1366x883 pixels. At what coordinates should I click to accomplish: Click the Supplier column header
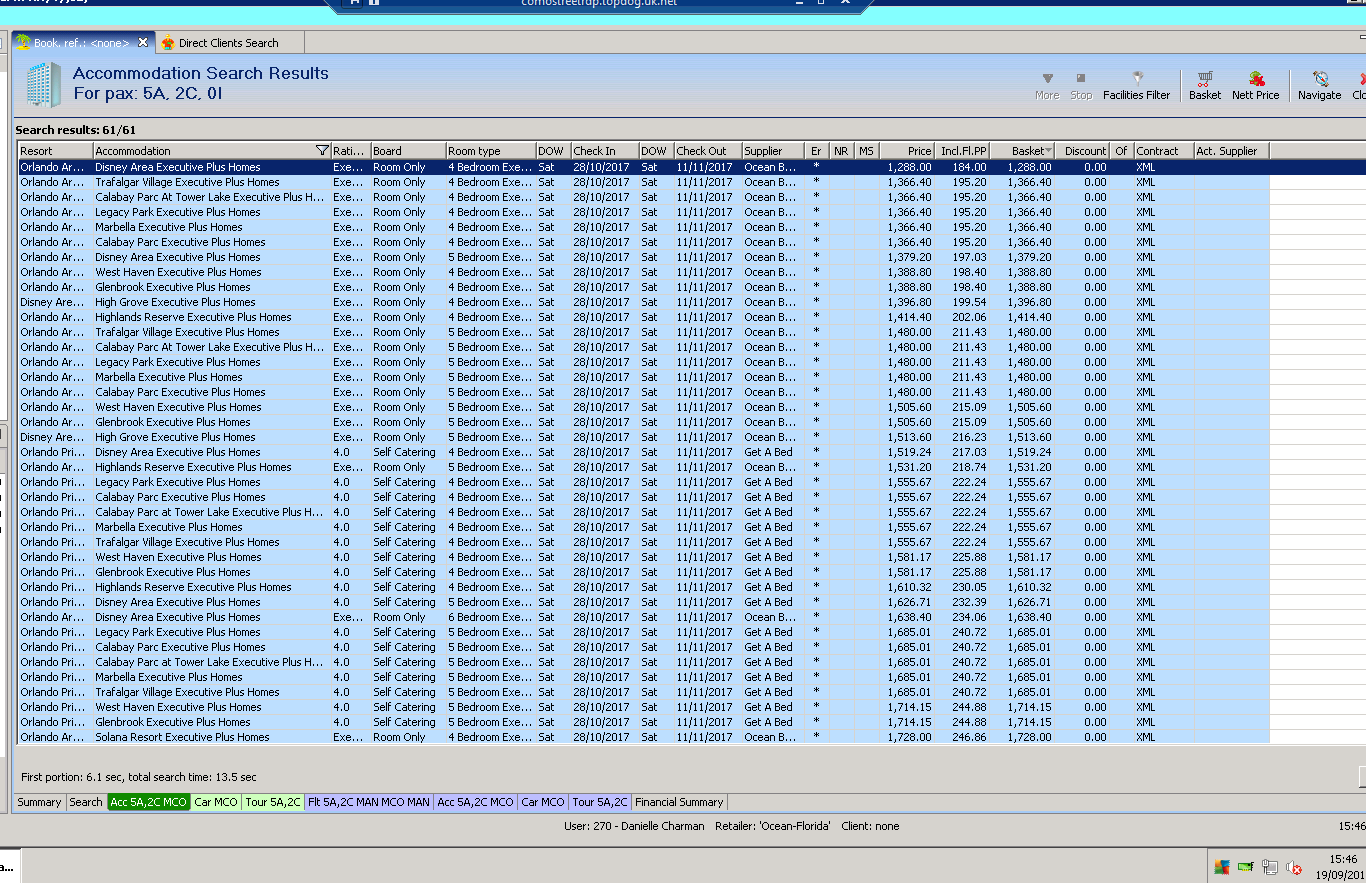[772, 151]
